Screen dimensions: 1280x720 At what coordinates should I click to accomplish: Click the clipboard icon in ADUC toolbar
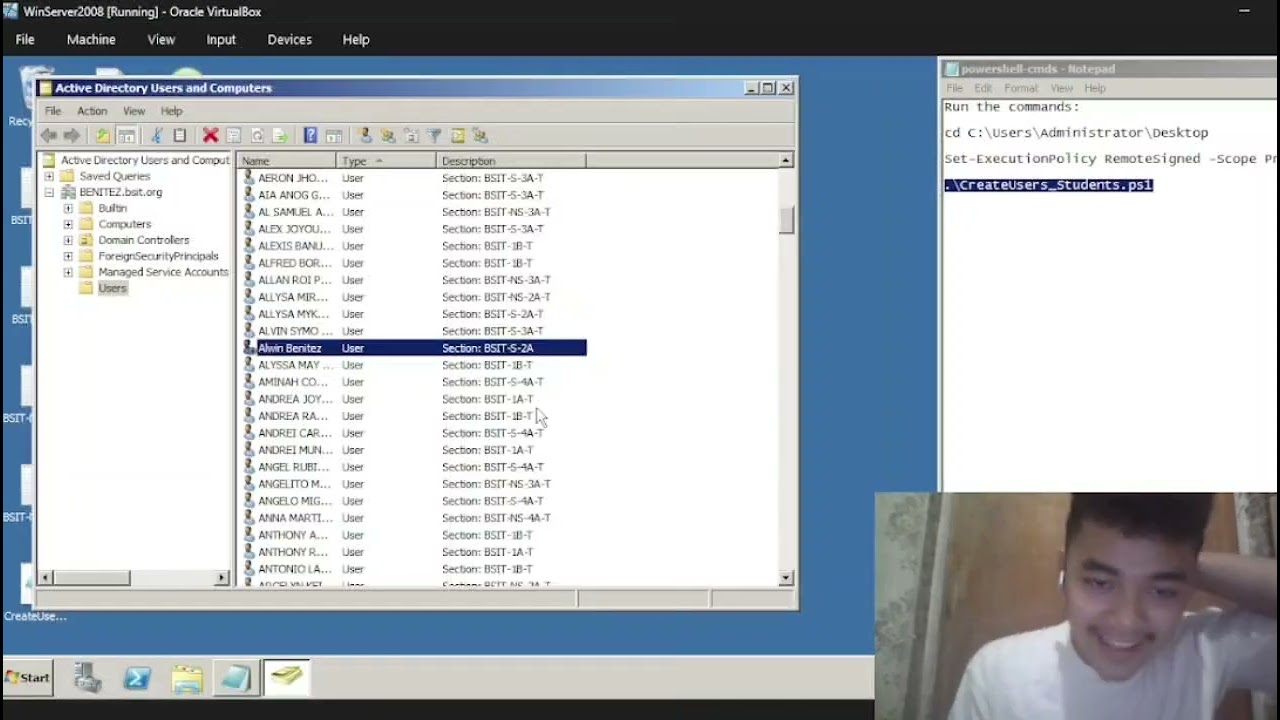[x=180, y=135]
